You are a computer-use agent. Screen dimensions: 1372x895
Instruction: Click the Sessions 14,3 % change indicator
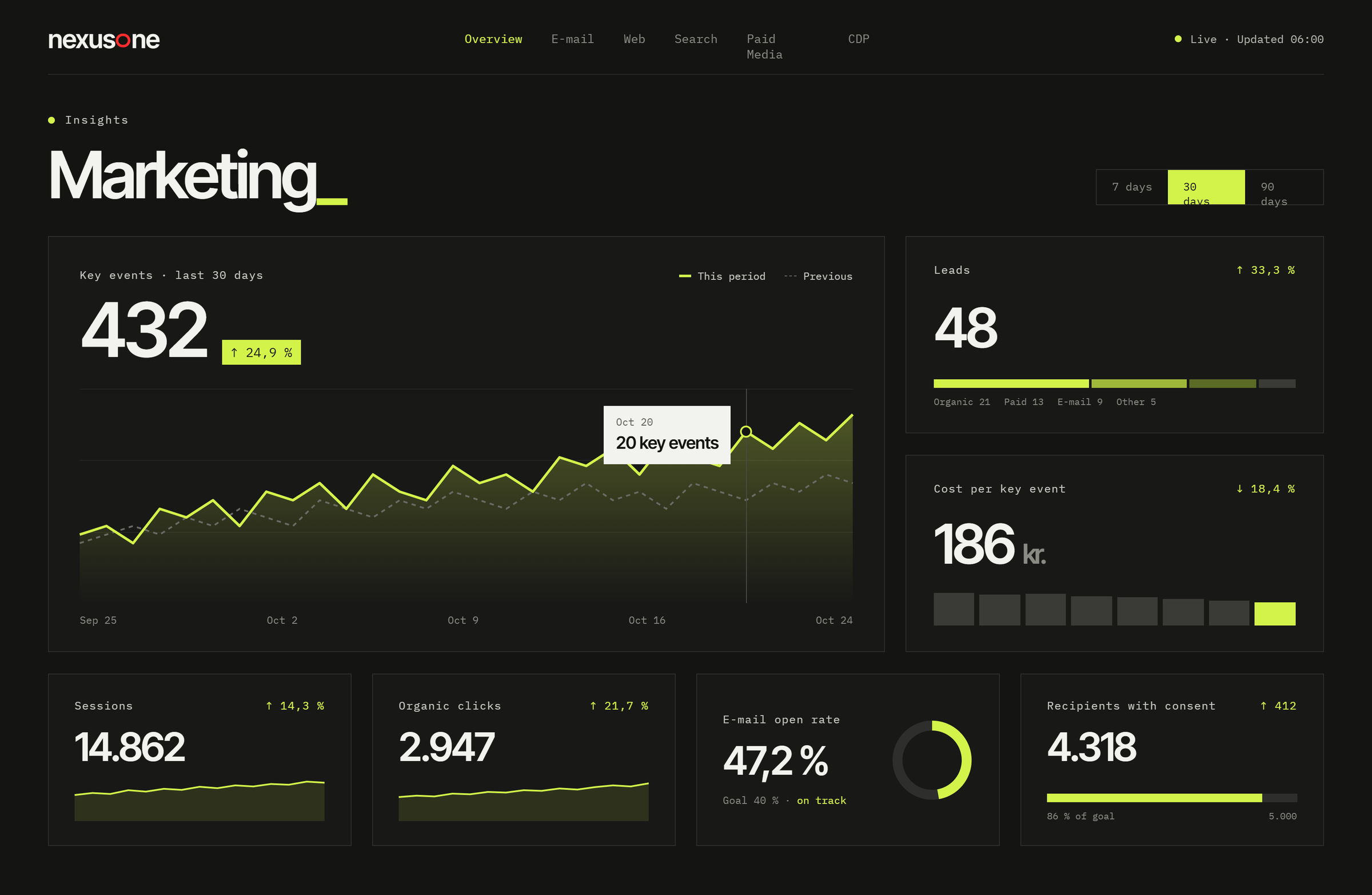[x=294, y=705]
